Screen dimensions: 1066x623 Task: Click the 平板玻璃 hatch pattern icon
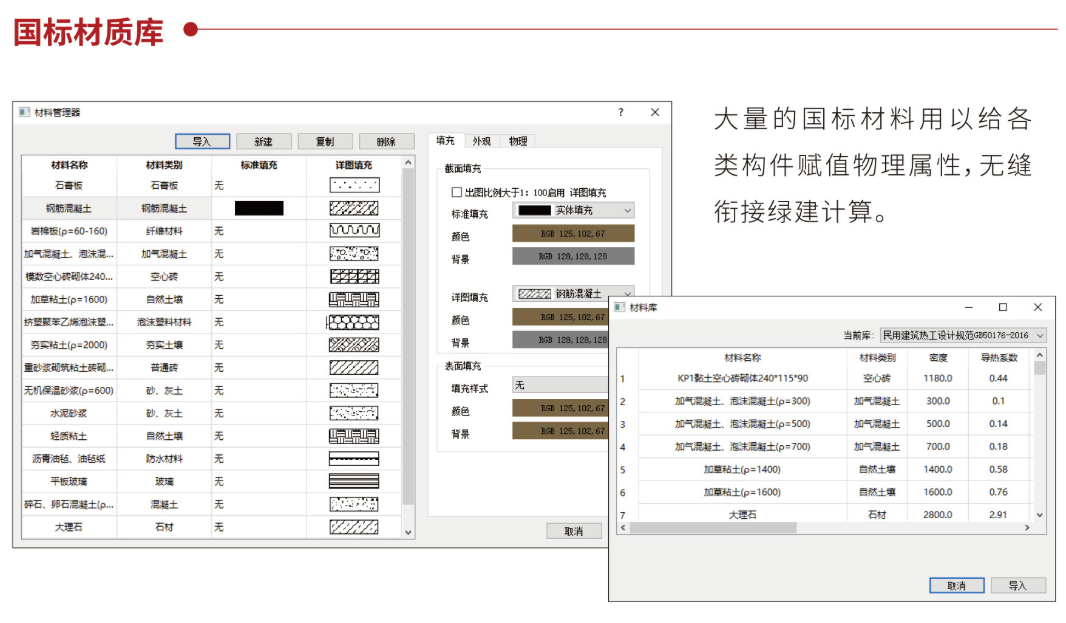tap(354, 482)
